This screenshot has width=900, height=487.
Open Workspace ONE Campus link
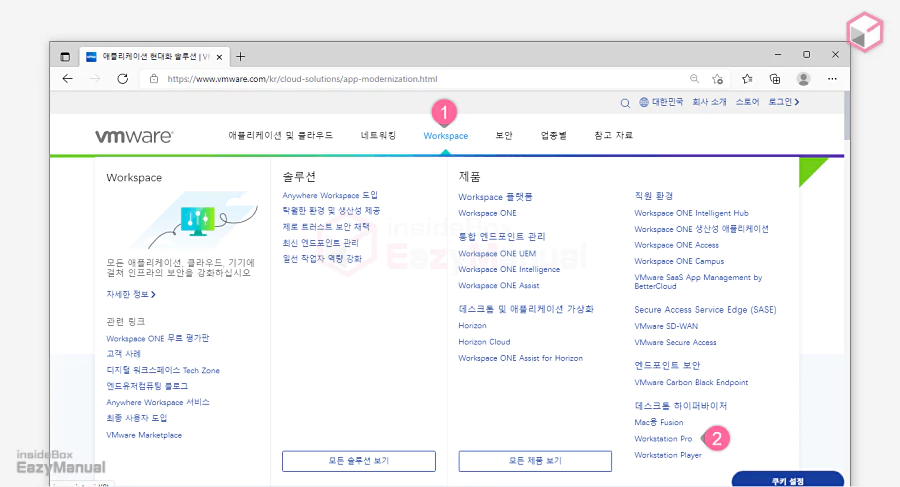[679, 261]
